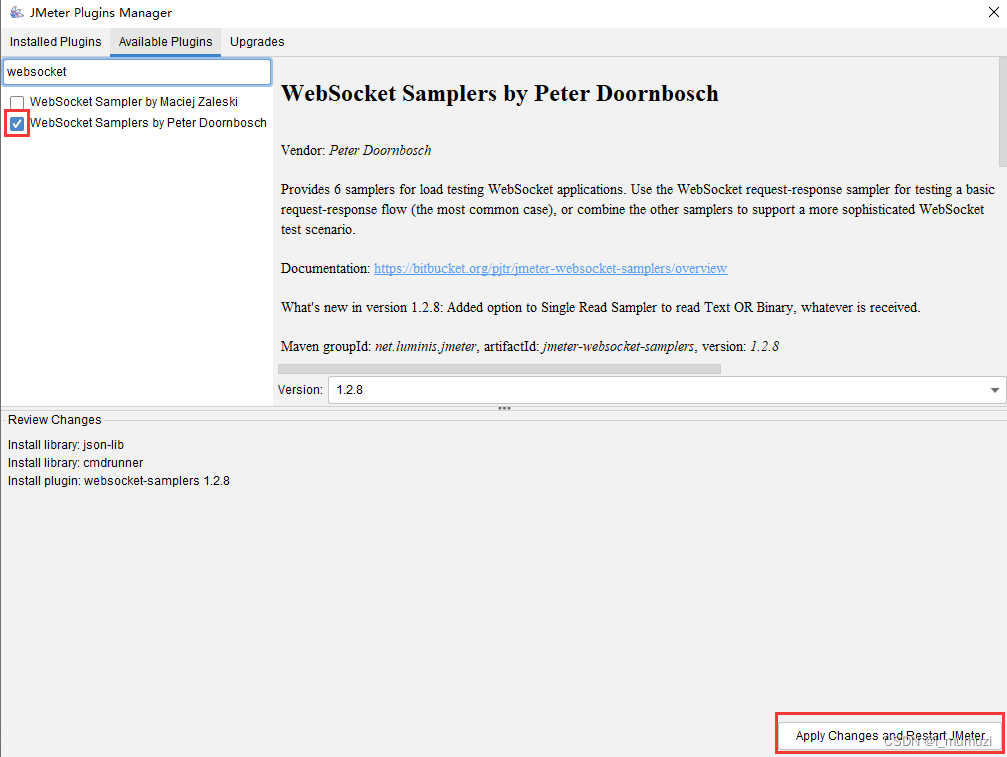This screenshot has height=757, width=1007.
Task: Select the 'WebSocket Samplers by Peter Doornbosch' list entry
Action: (148, 123)
